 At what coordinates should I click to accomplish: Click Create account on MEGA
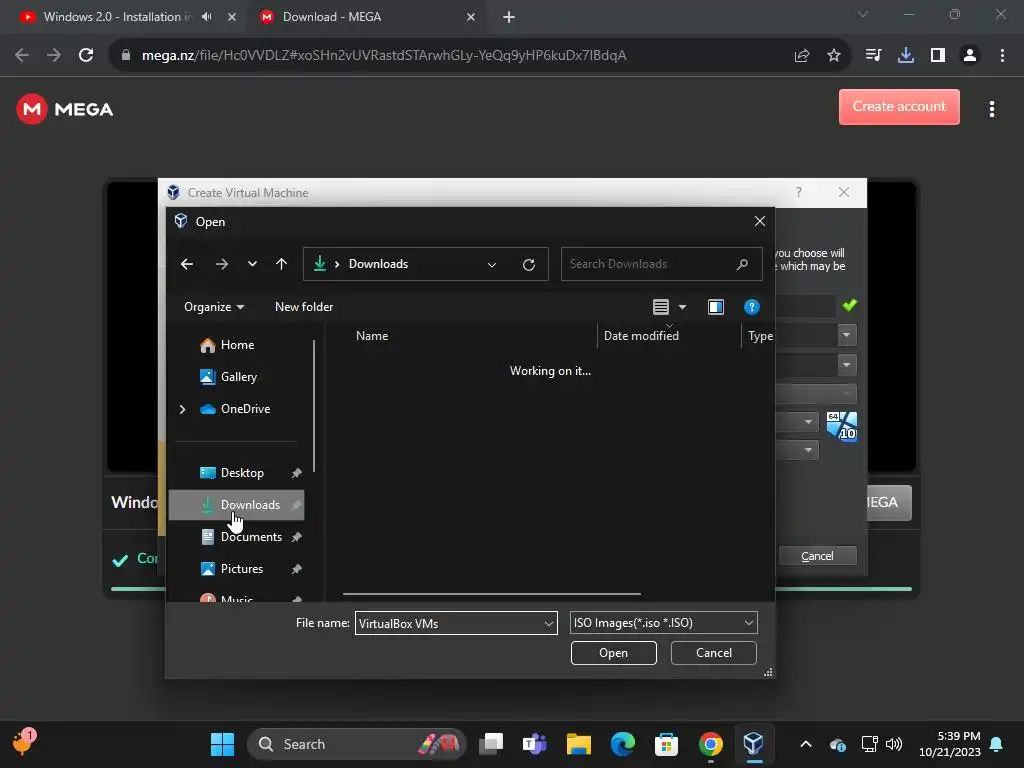click(899, 106)
